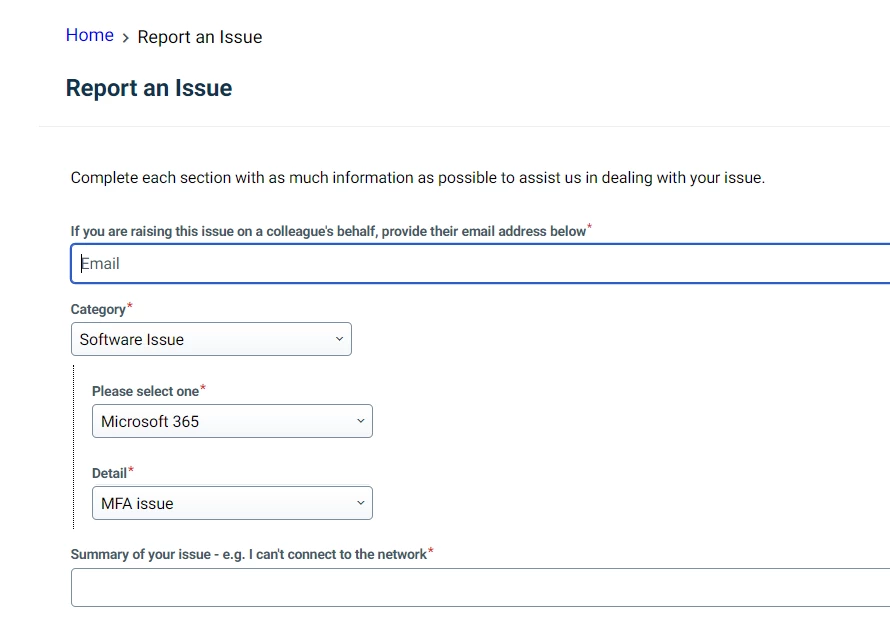Screen dimensions: 890x617
Task: Click the chevron arrow on the Category dropdown
Action: (x=339, y=339)
